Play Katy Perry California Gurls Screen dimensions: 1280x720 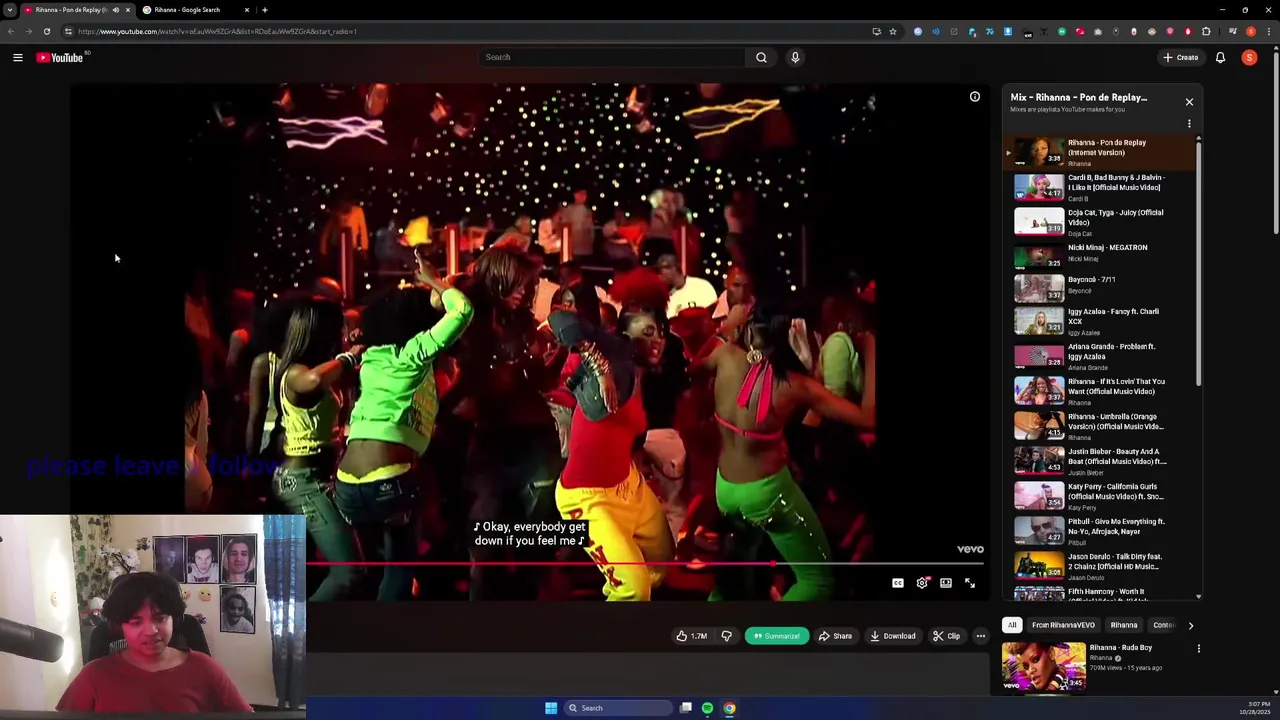tap(1100, 496)
